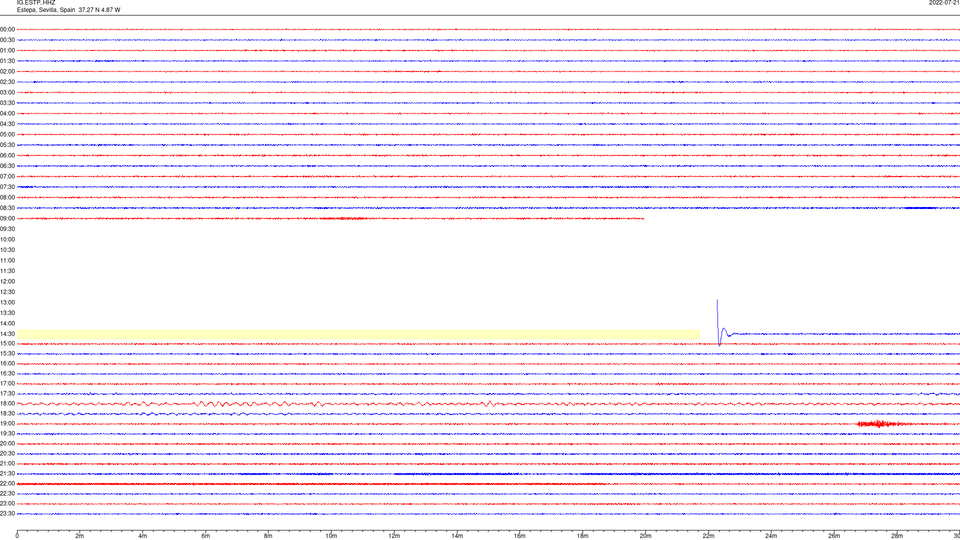The height and width of the screenshot is (540, 960).
Task: Click the 12:00 time label
Action: pyautogui.click(x=7, y=282)
